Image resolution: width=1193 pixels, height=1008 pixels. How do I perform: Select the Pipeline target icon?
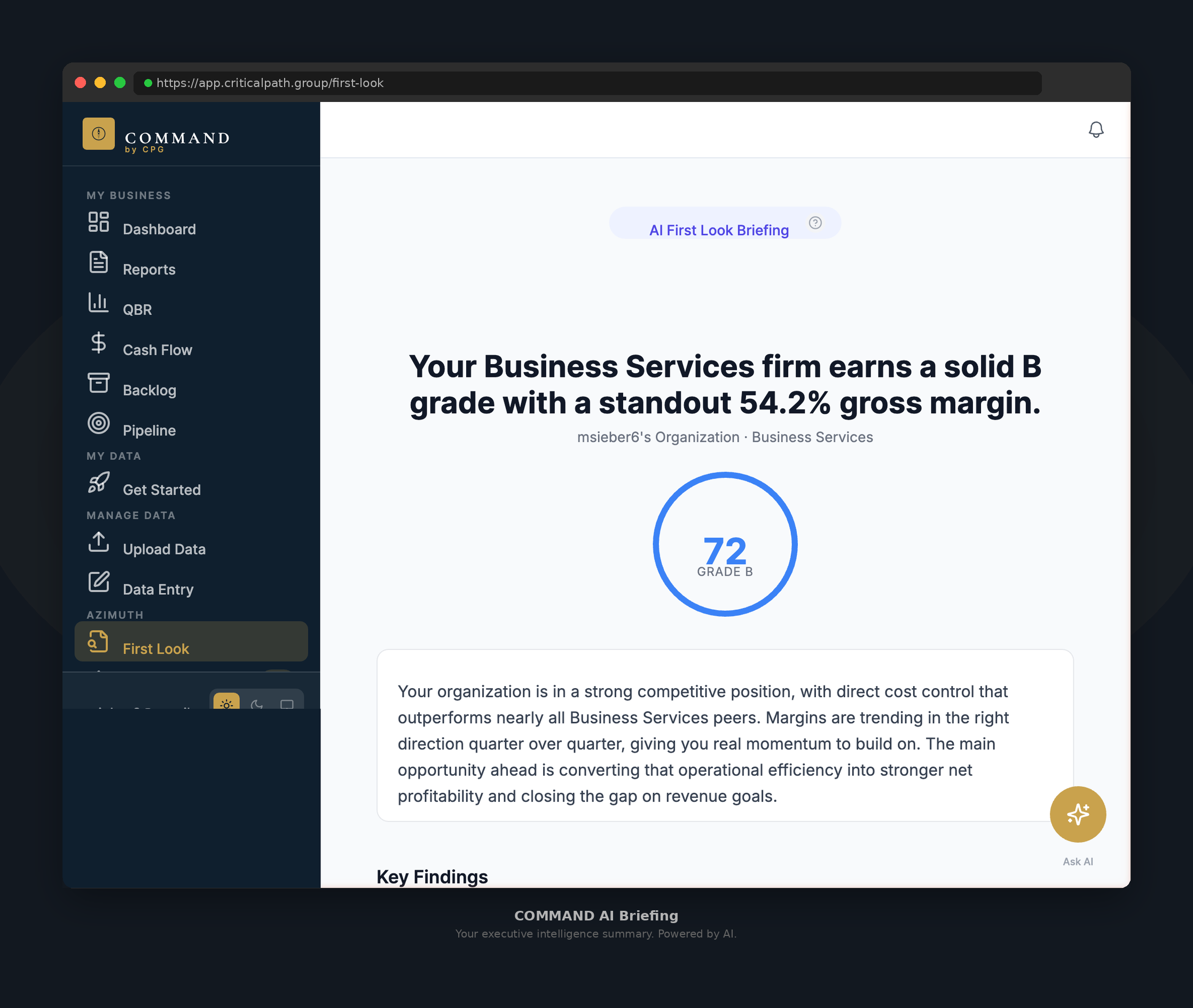click(x=98, y=423)
